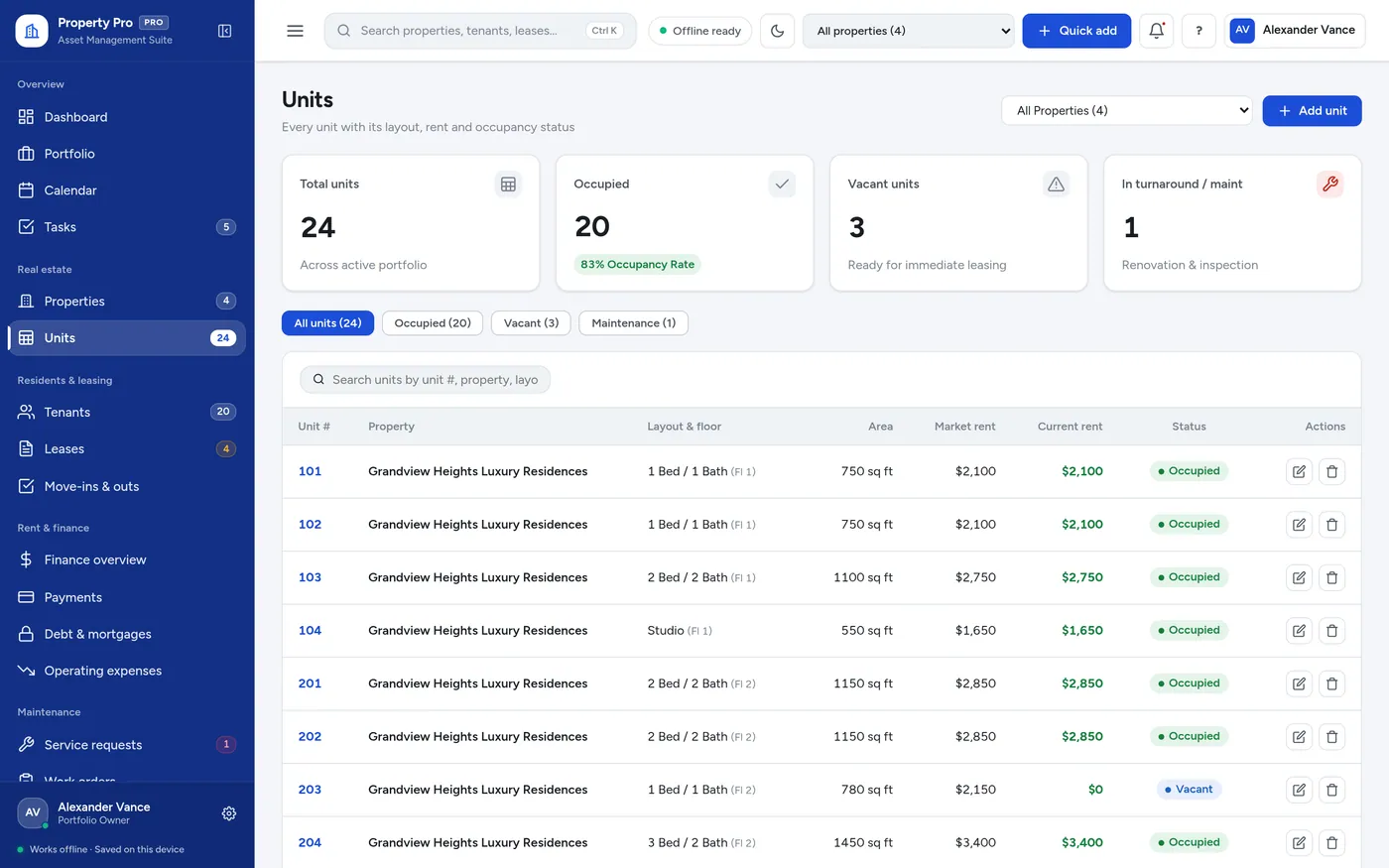Go to Dashboard in sidebar
Image resolution: width=1389 pixels, height=868 pixels.
[x=127, y=117]
